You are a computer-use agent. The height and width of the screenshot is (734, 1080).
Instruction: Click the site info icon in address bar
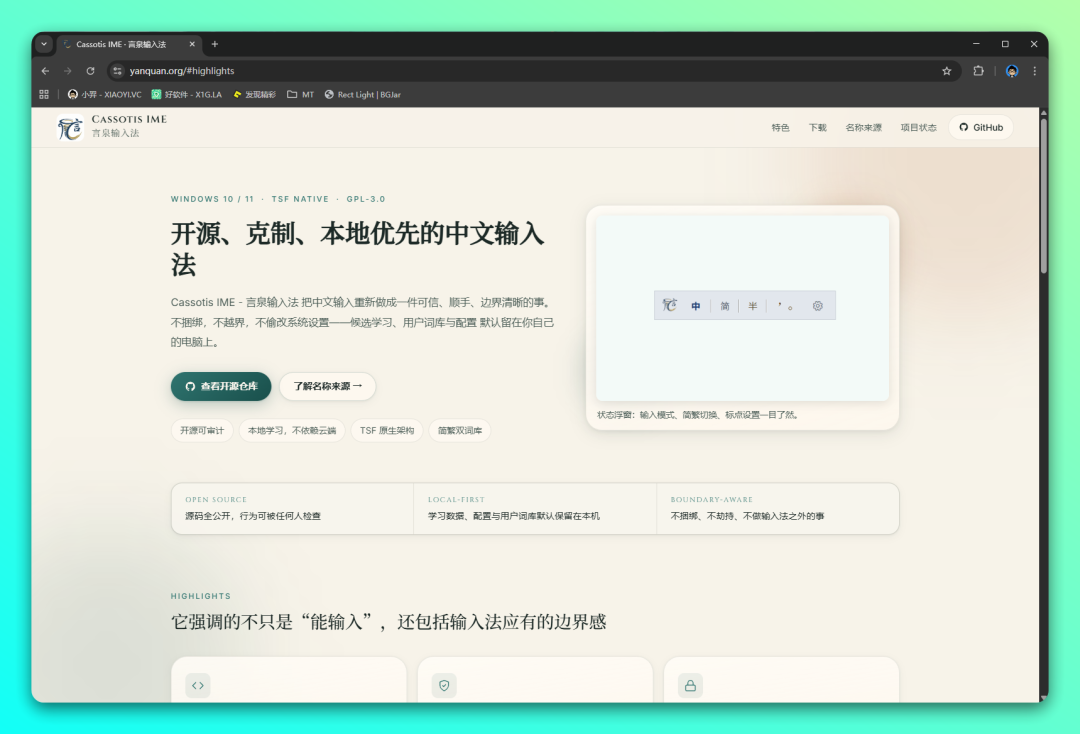point(118,71)
